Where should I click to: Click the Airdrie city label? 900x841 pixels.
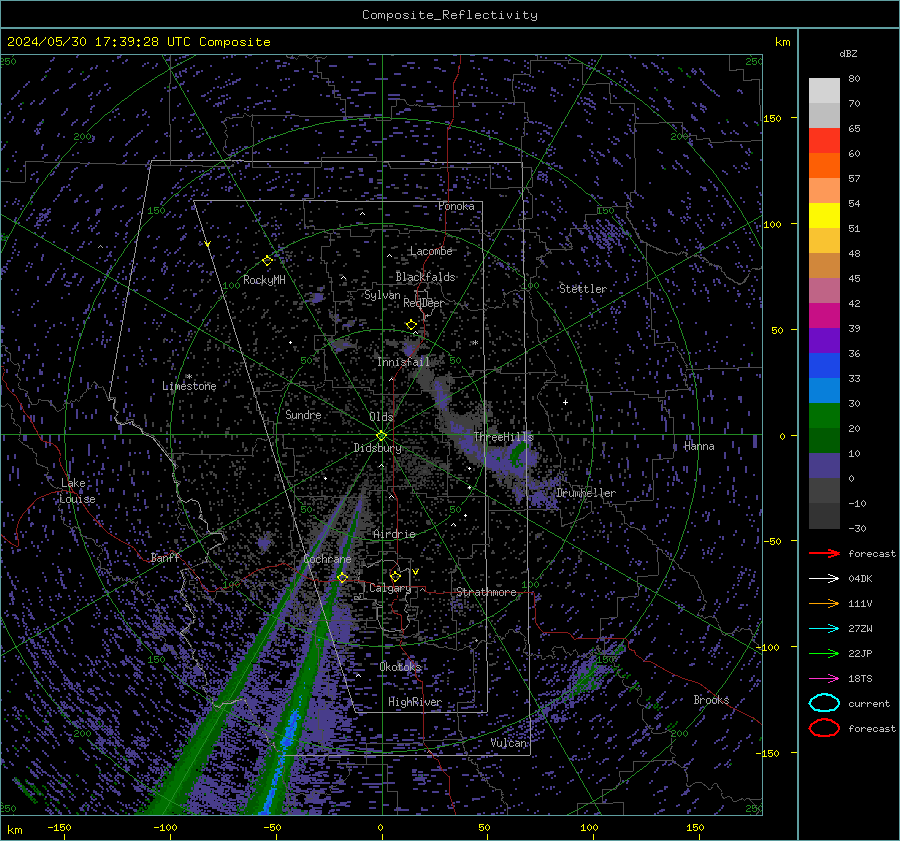(394, 534)
